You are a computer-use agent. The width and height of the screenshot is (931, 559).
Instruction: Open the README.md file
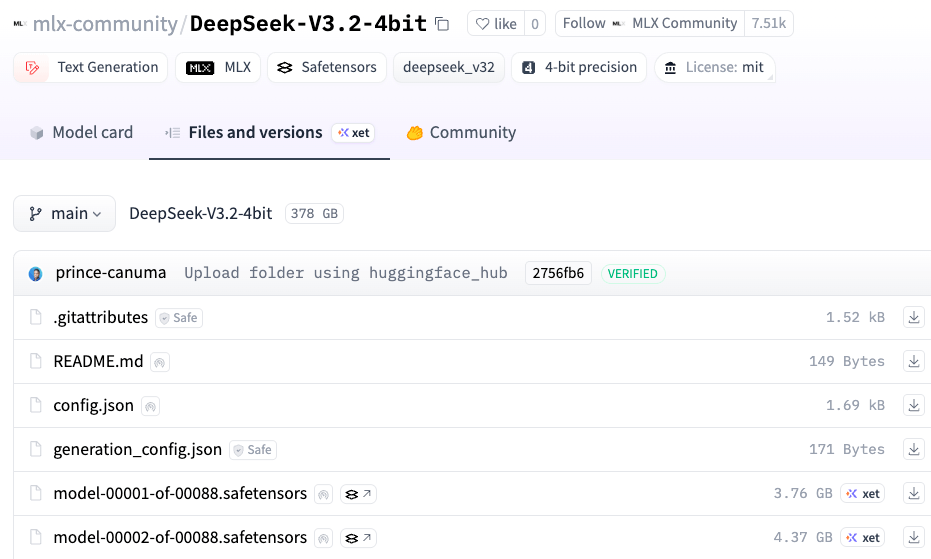pos(98,361)
